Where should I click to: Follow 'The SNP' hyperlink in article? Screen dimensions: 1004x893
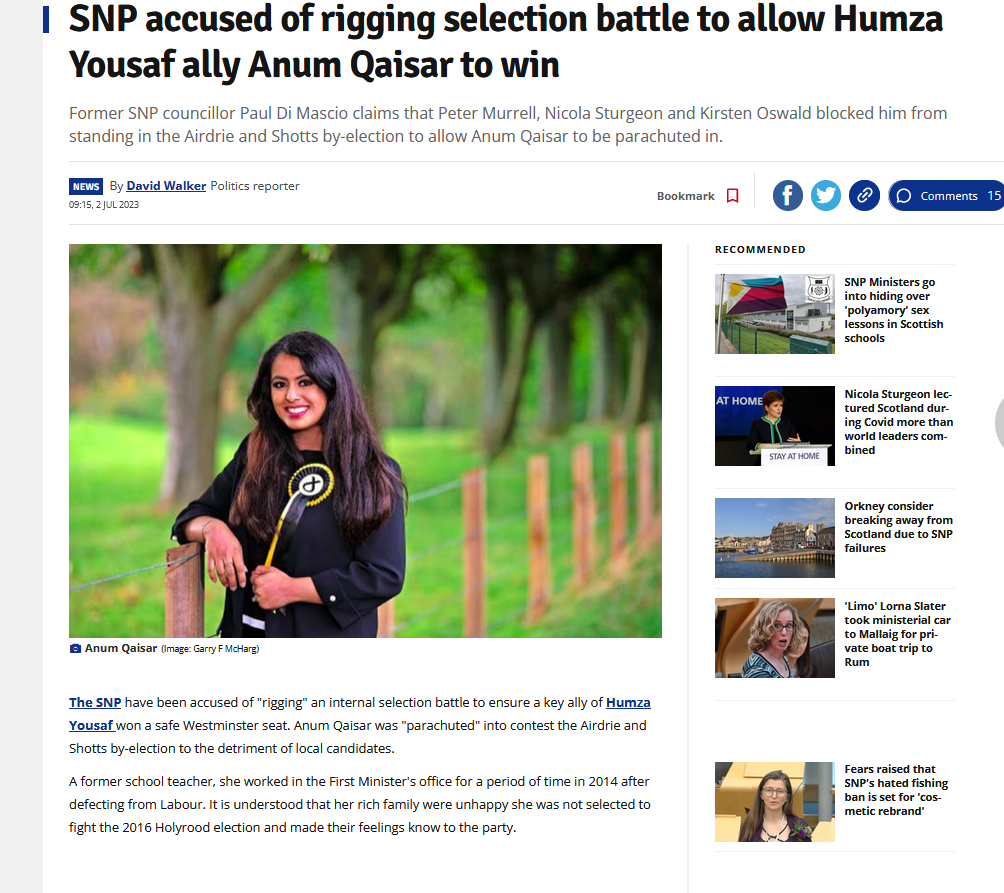coord(95,702)
